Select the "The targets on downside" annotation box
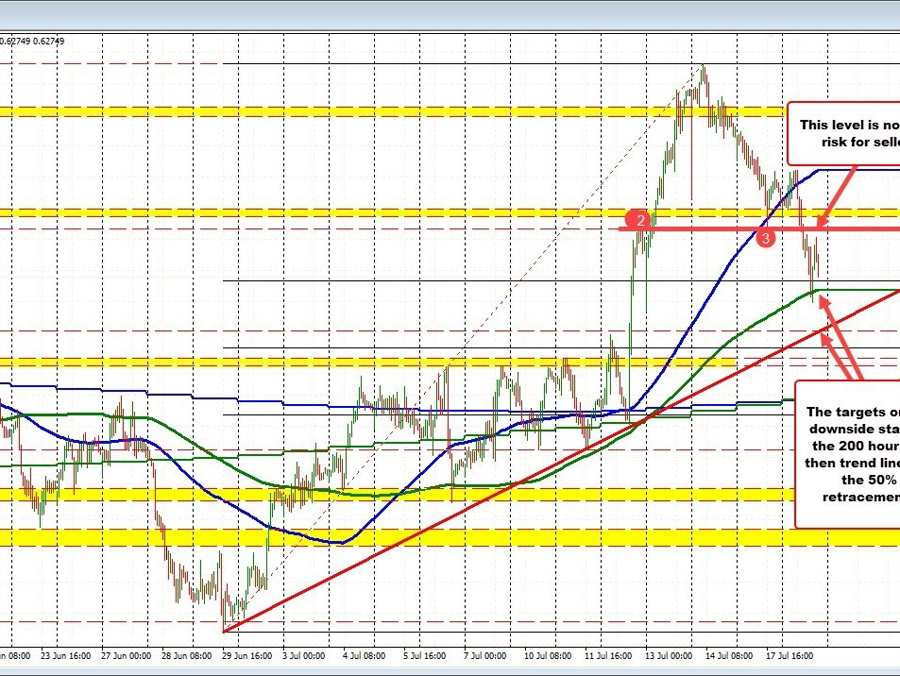Image resolution: width=900 pixels, height=676 pixels. tap(848, 453)
